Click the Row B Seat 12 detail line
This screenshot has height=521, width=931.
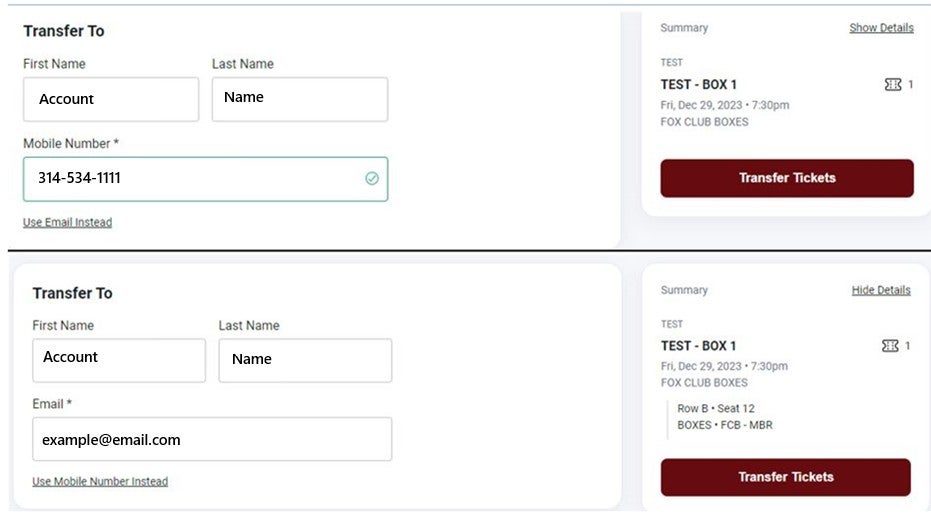point(716,408)
